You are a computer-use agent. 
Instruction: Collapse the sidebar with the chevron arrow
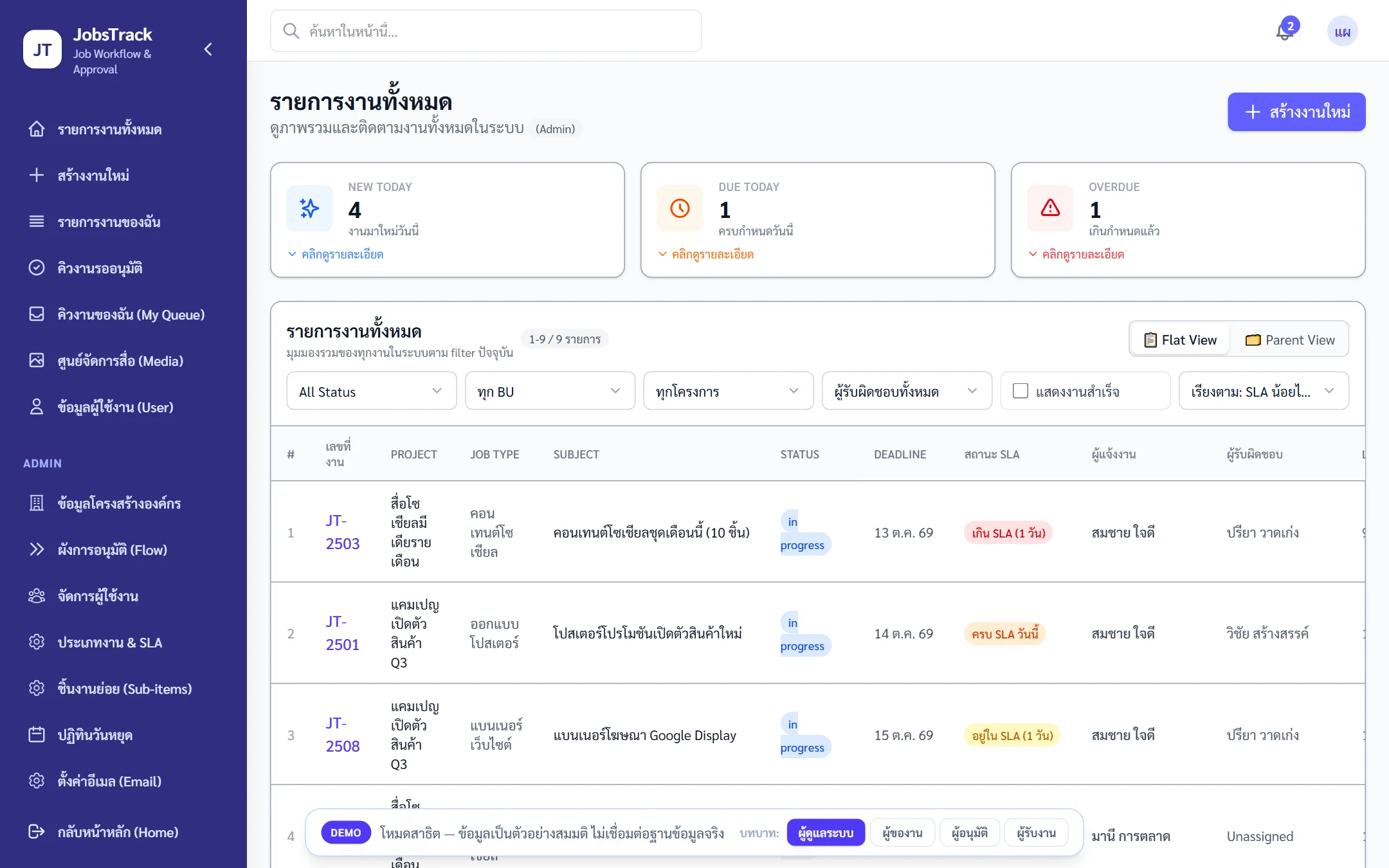pos(208,50)
